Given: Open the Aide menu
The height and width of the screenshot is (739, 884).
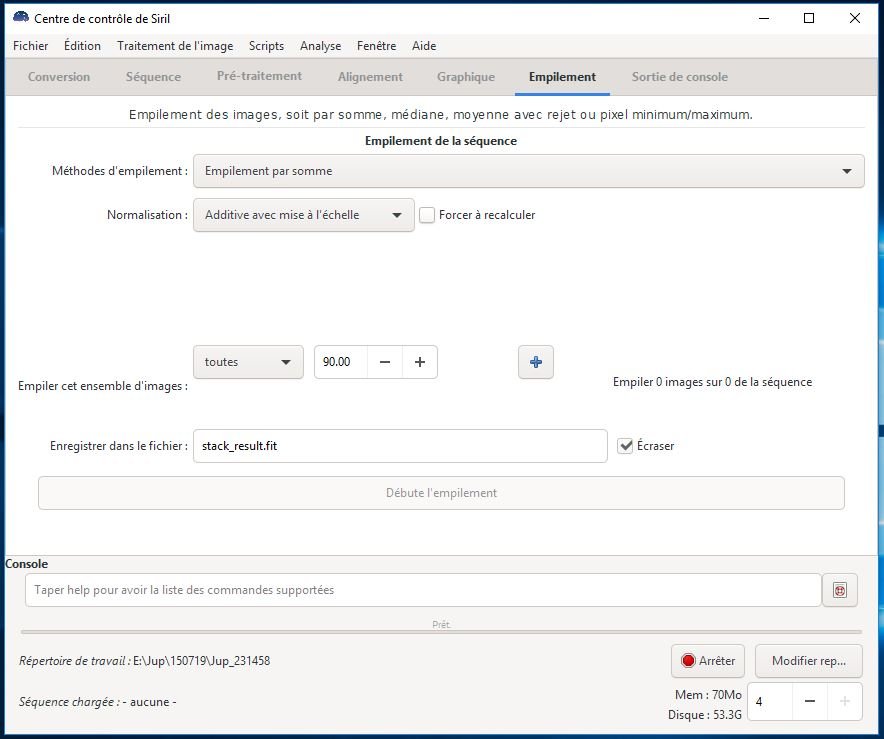Looking at the screenshot, I should point(424,46).
